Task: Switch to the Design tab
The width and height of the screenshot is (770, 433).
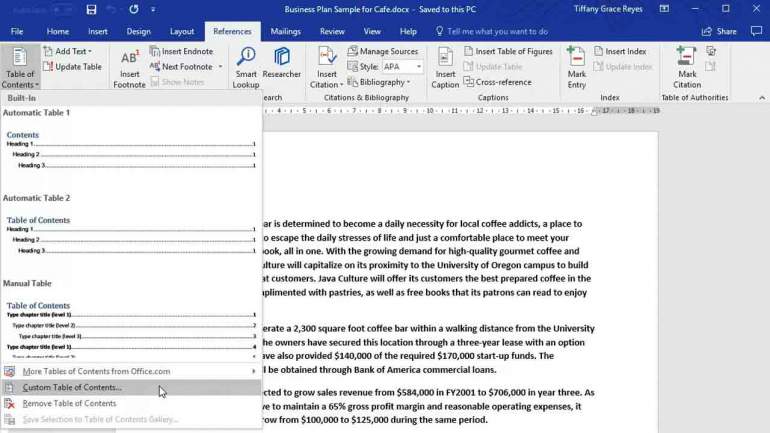Action: pyautogui.click(x=138, y=31)
